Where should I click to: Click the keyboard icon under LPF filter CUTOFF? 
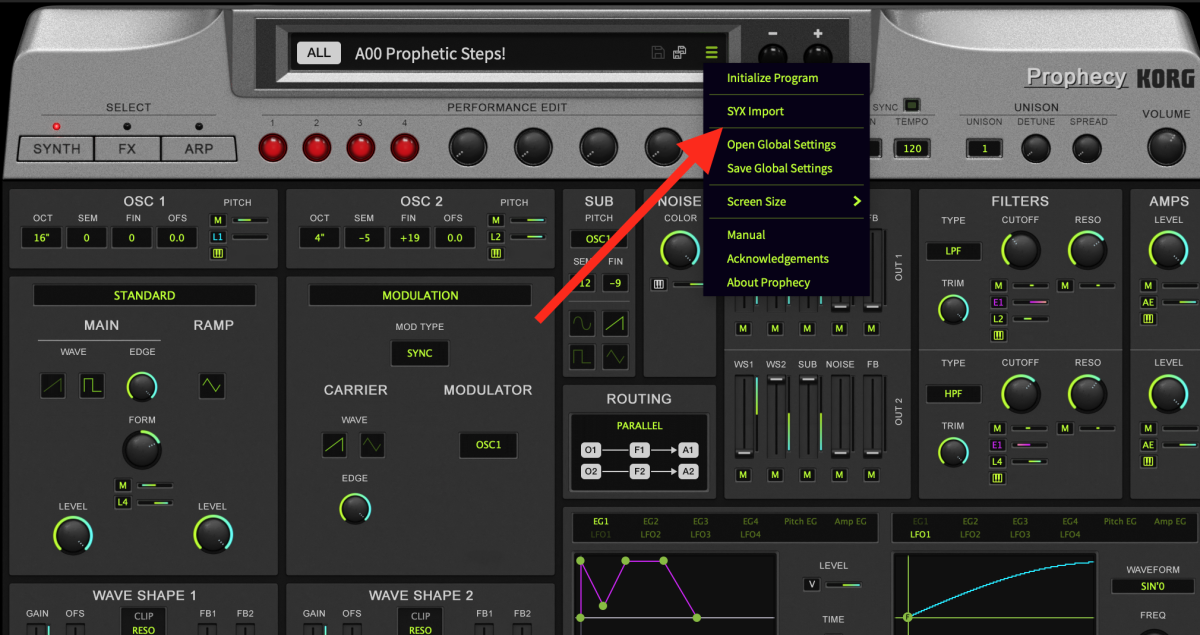click(x=998, y=336)
